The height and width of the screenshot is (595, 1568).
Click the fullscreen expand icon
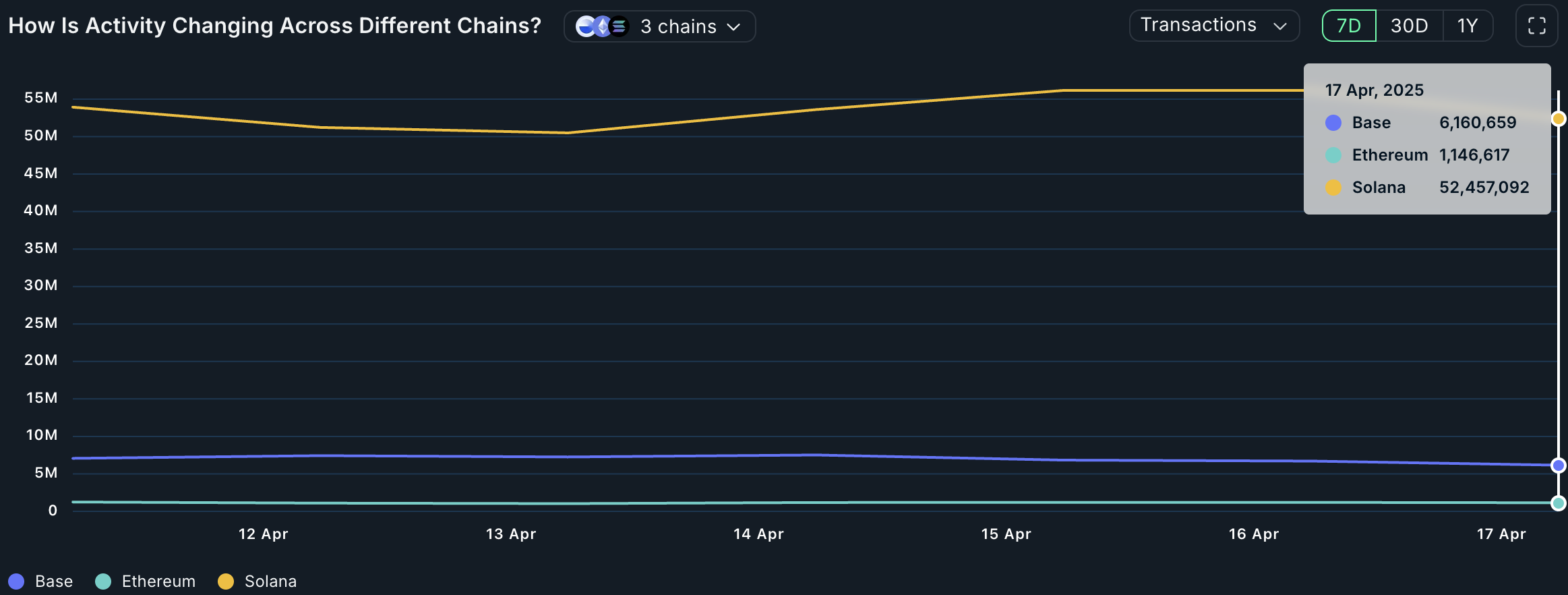click(1536, 26)
